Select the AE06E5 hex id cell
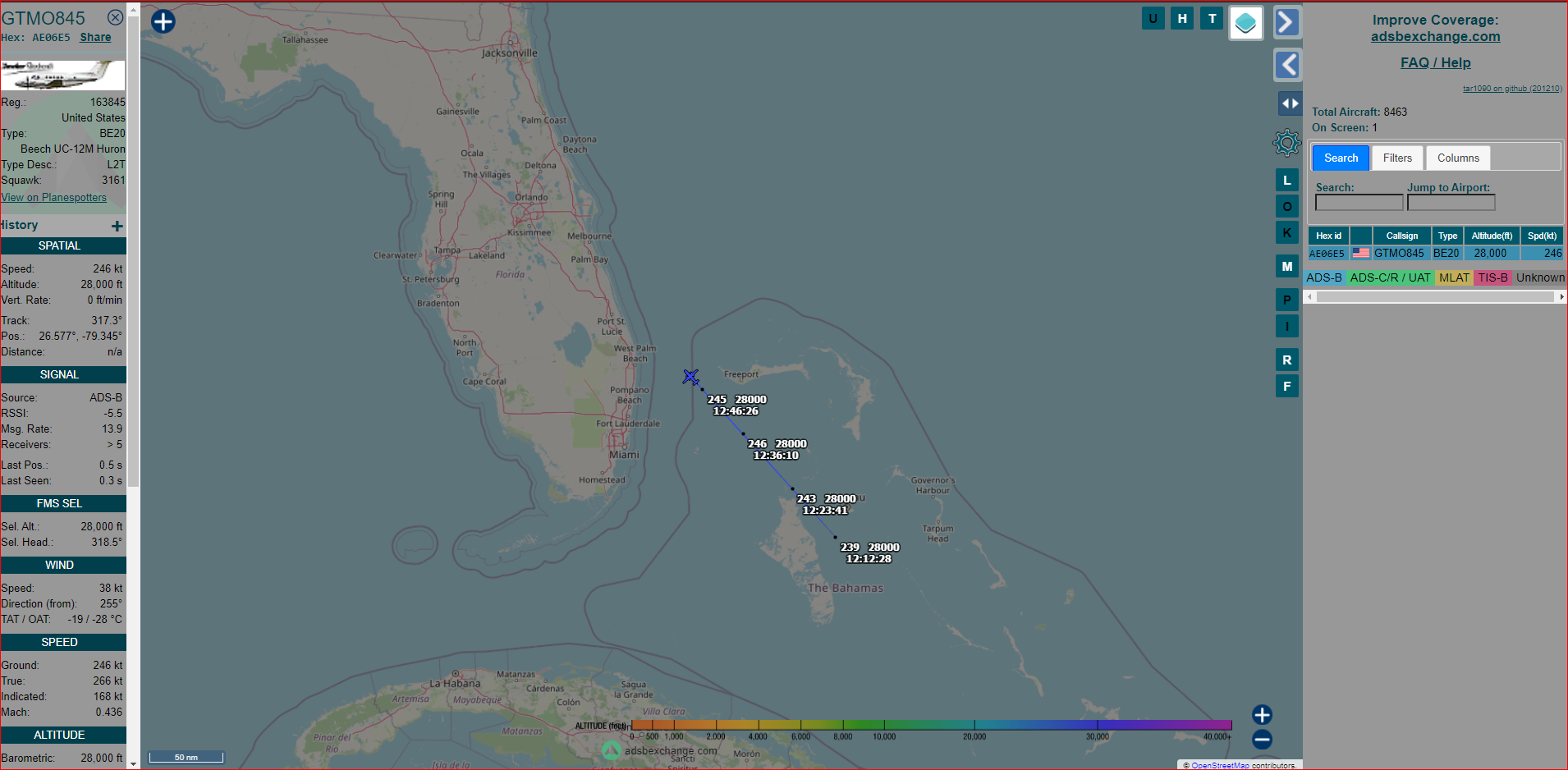The width and height of the screenshot is (1568, 770). coord(1327,254)
